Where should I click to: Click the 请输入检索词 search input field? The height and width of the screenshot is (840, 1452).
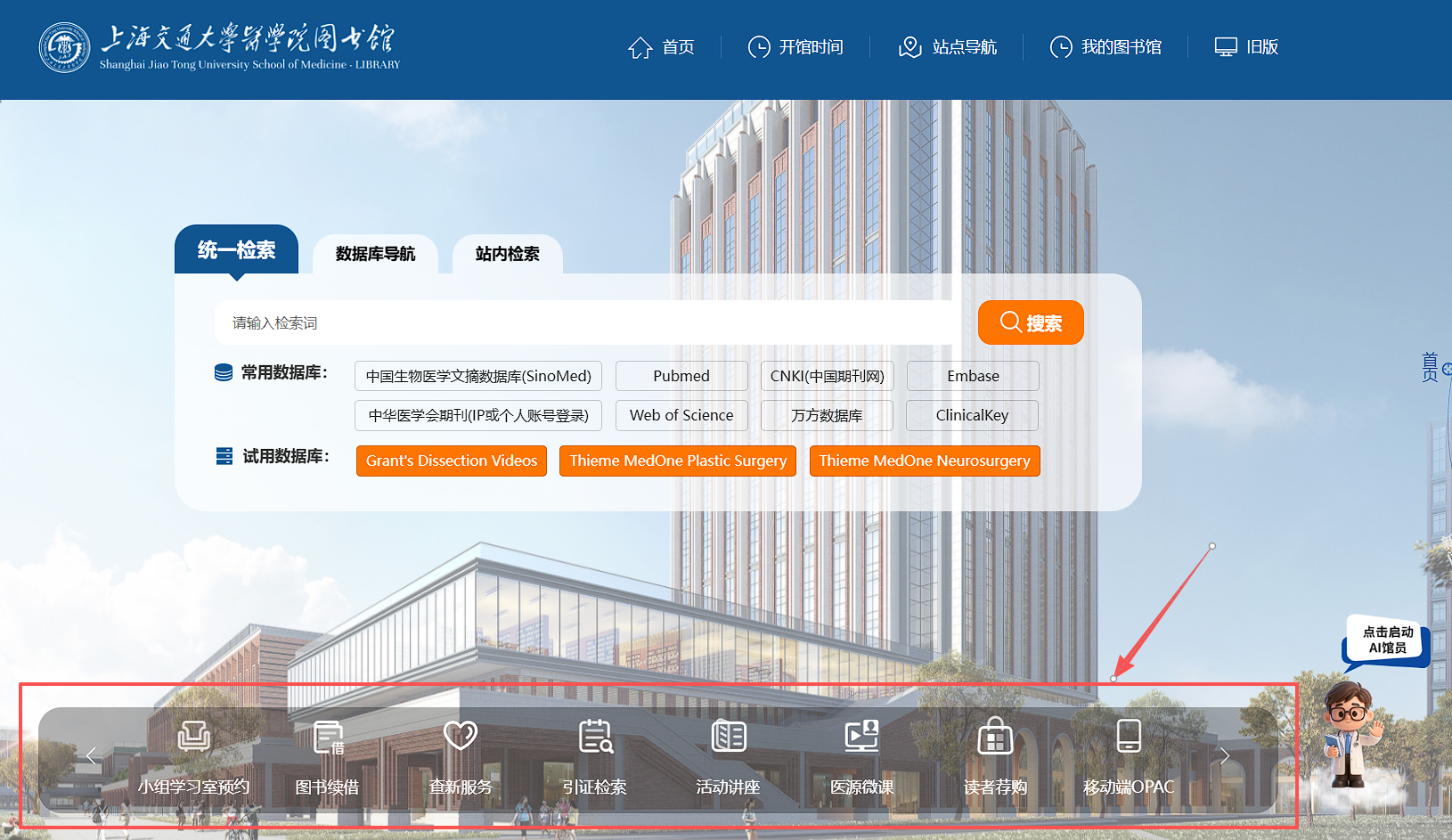[588, 322]
